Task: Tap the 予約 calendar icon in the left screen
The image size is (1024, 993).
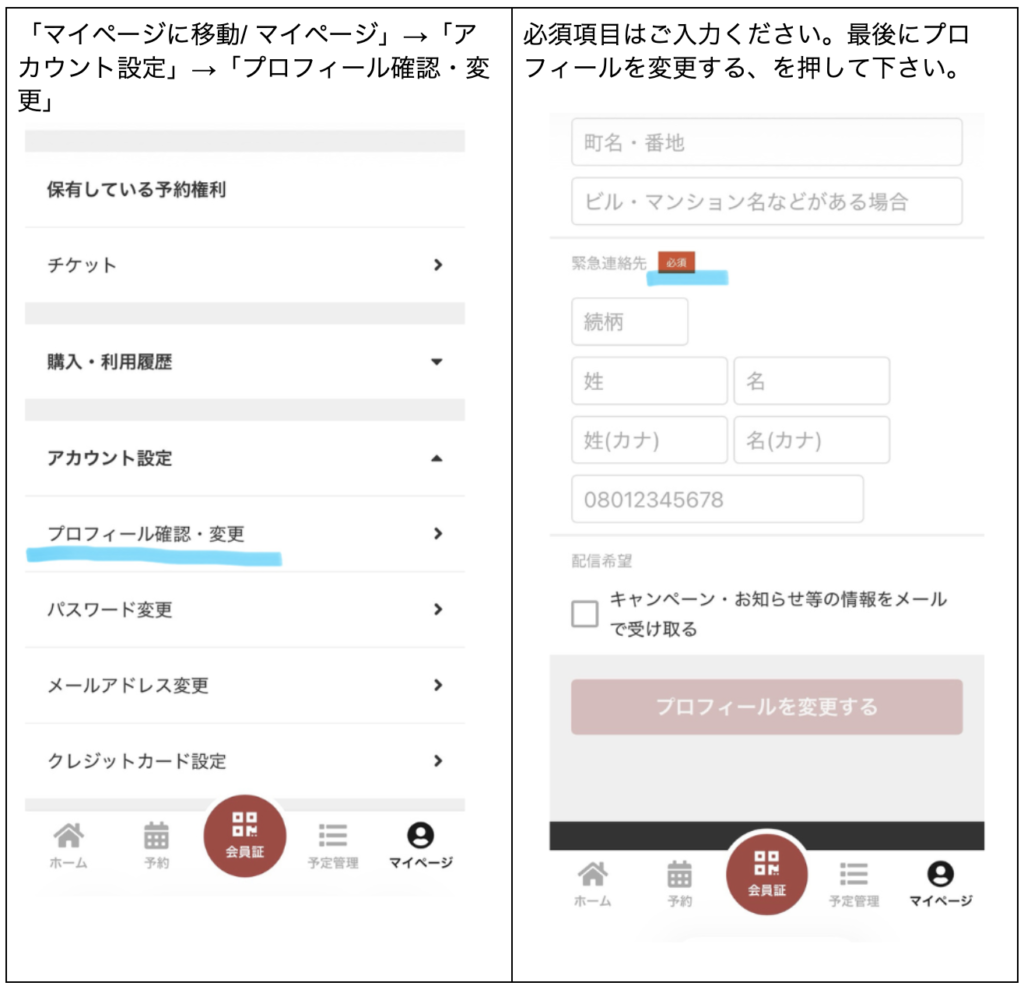Action: [x=156, y=843]
